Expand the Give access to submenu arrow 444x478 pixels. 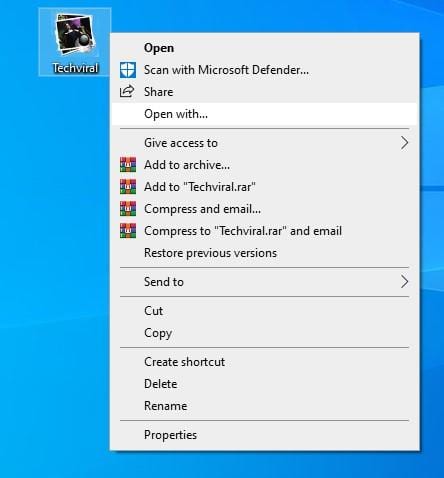pyautogui.click(x=404, y=143)
